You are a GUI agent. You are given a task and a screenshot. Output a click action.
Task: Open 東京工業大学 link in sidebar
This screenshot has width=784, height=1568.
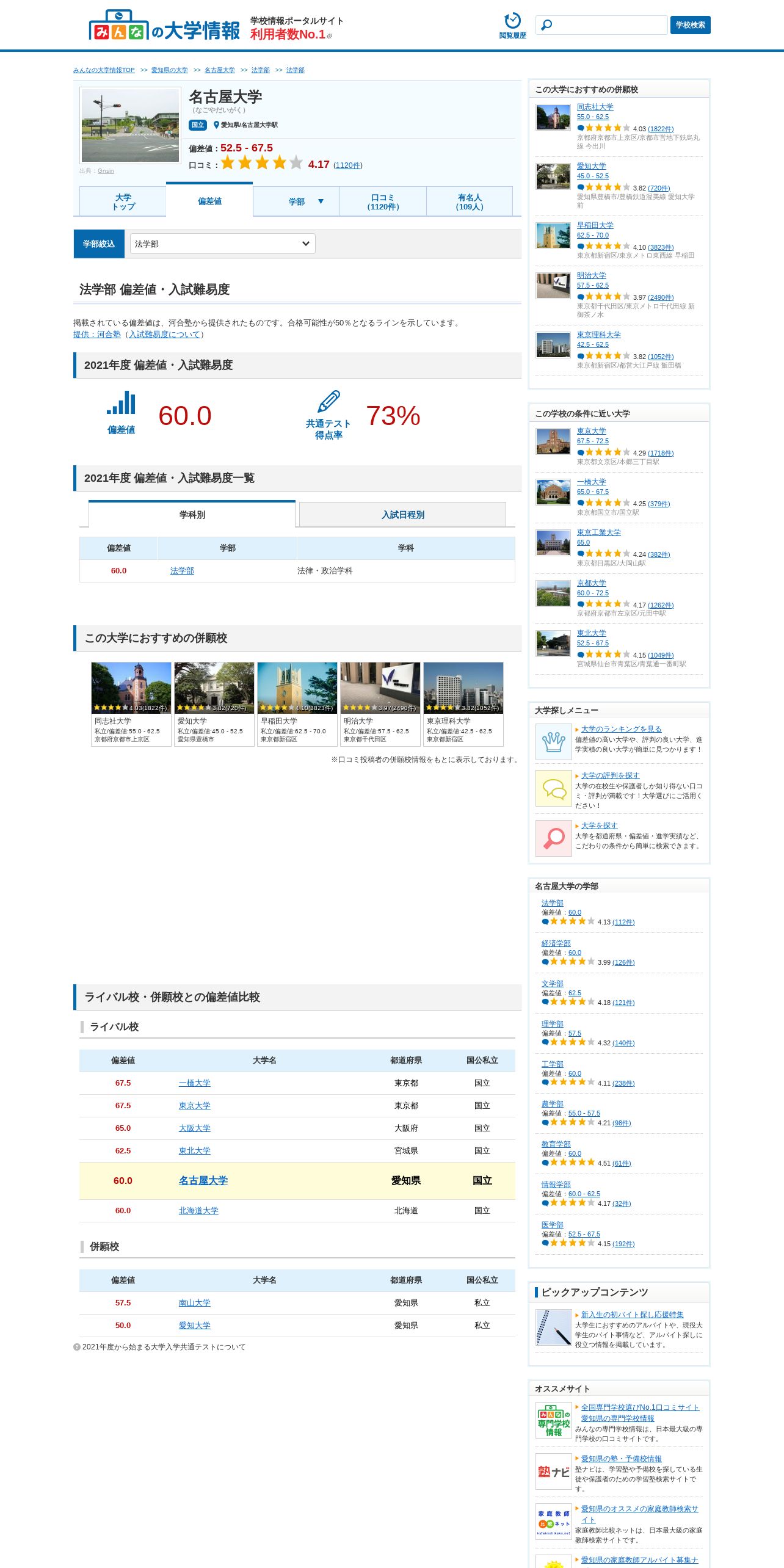(598, 532)
